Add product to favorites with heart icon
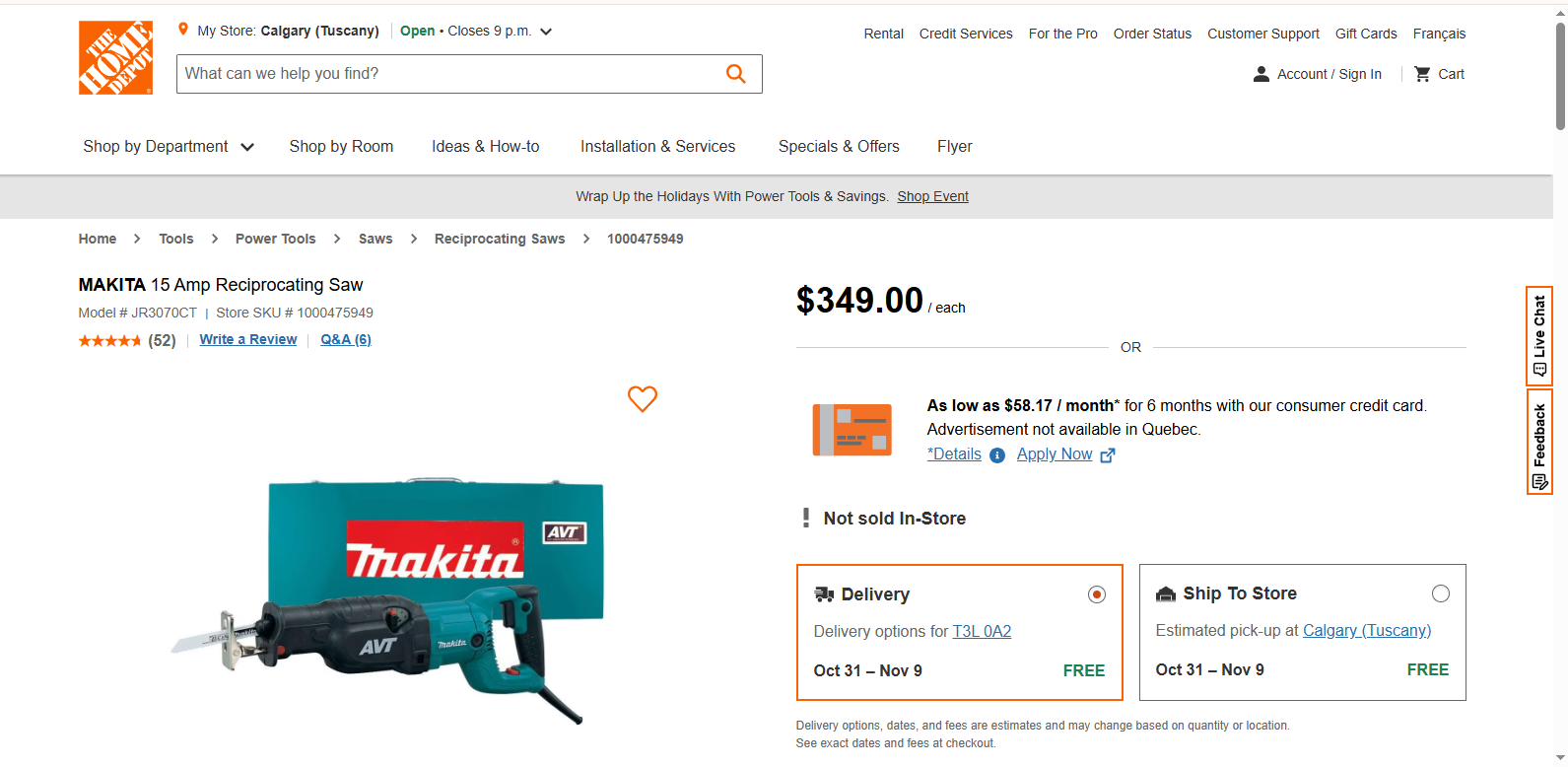Image resolution: width=1568 pixels, height=767 pixels. 642,399
